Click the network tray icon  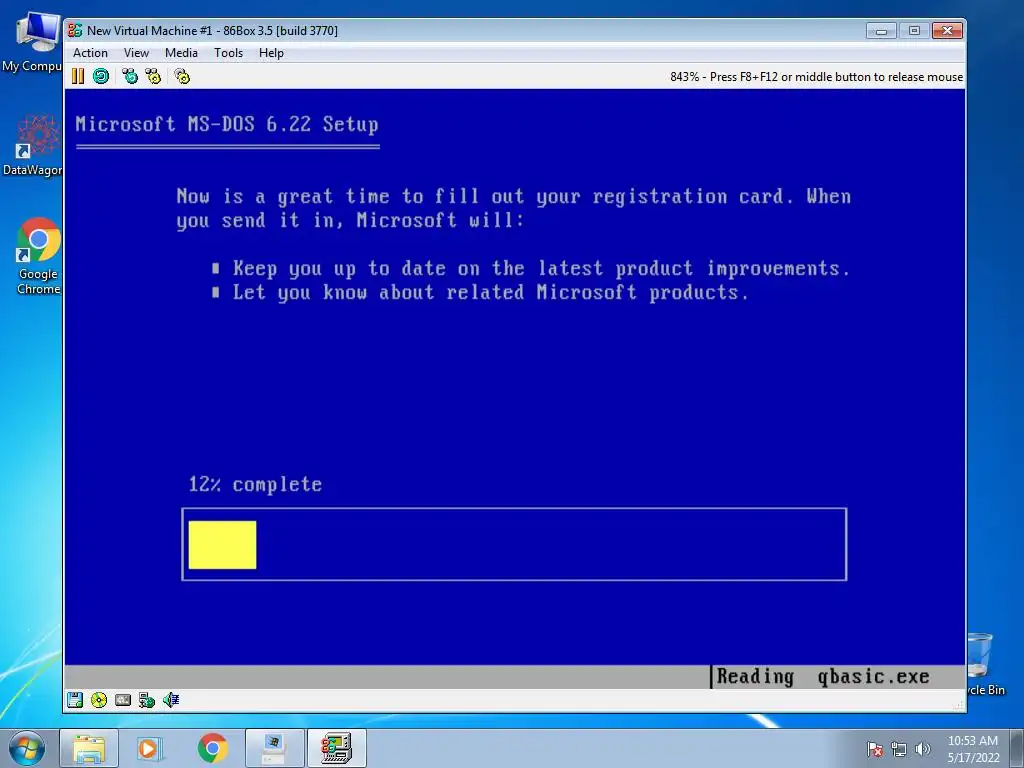click(x=899, y=749)
